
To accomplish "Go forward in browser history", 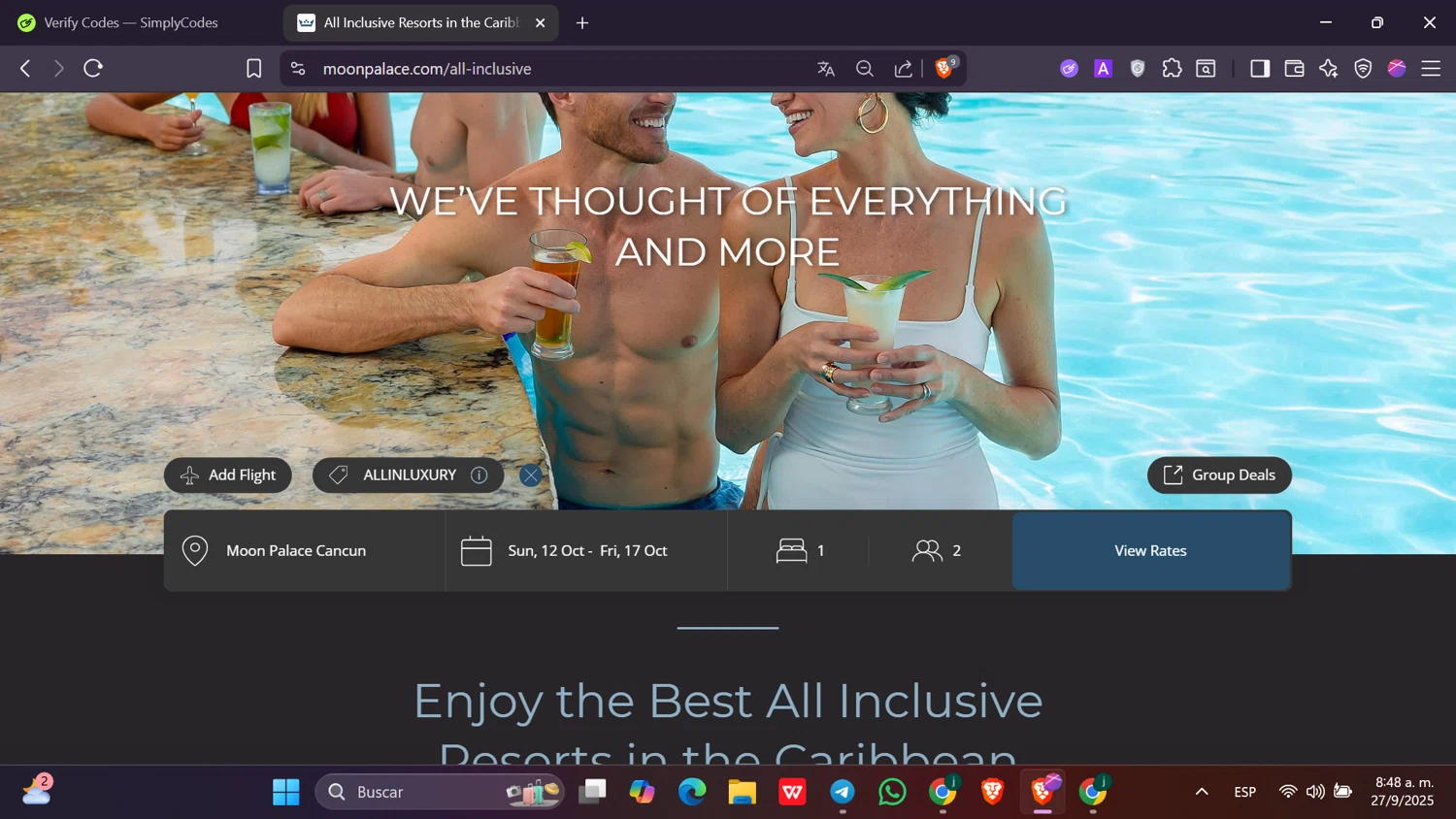I will (58, 68).
